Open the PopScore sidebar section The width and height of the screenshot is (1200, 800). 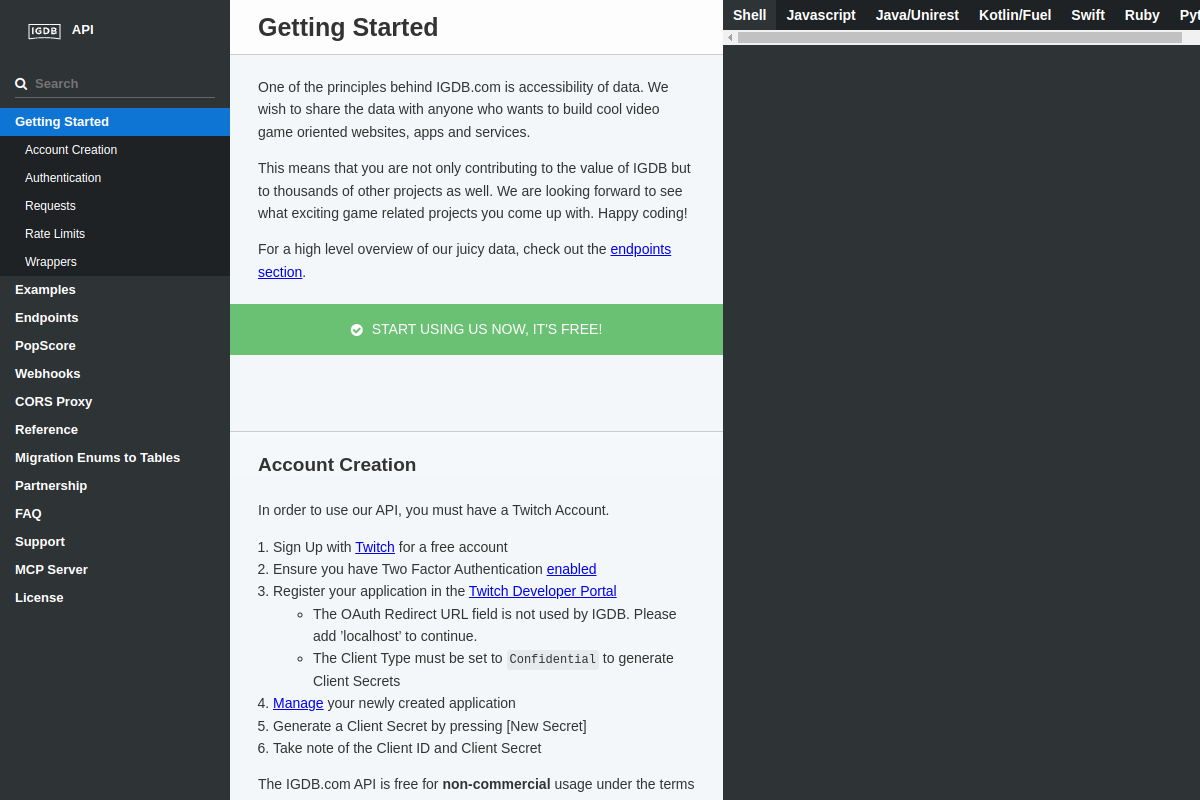tap(115, 346)
